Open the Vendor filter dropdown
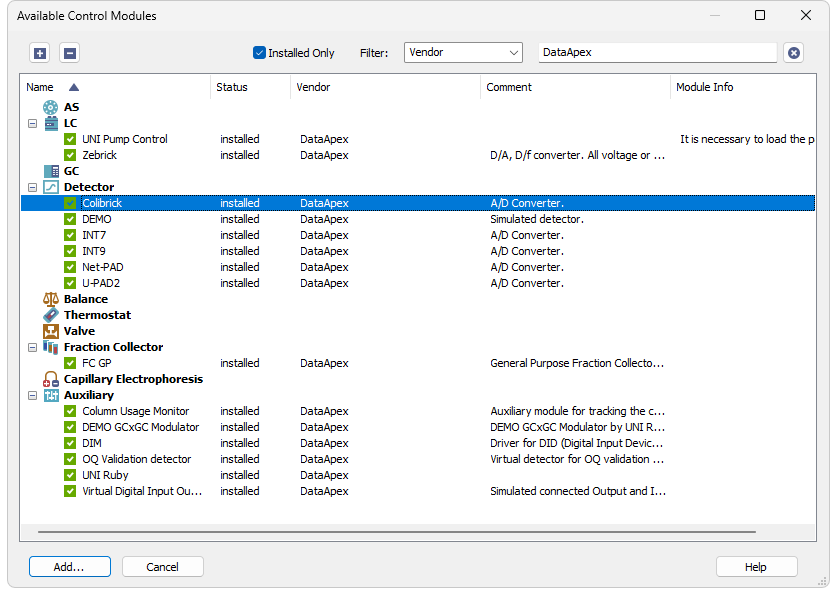The height and width of the screenshot is (595, 837). point(463,53)
